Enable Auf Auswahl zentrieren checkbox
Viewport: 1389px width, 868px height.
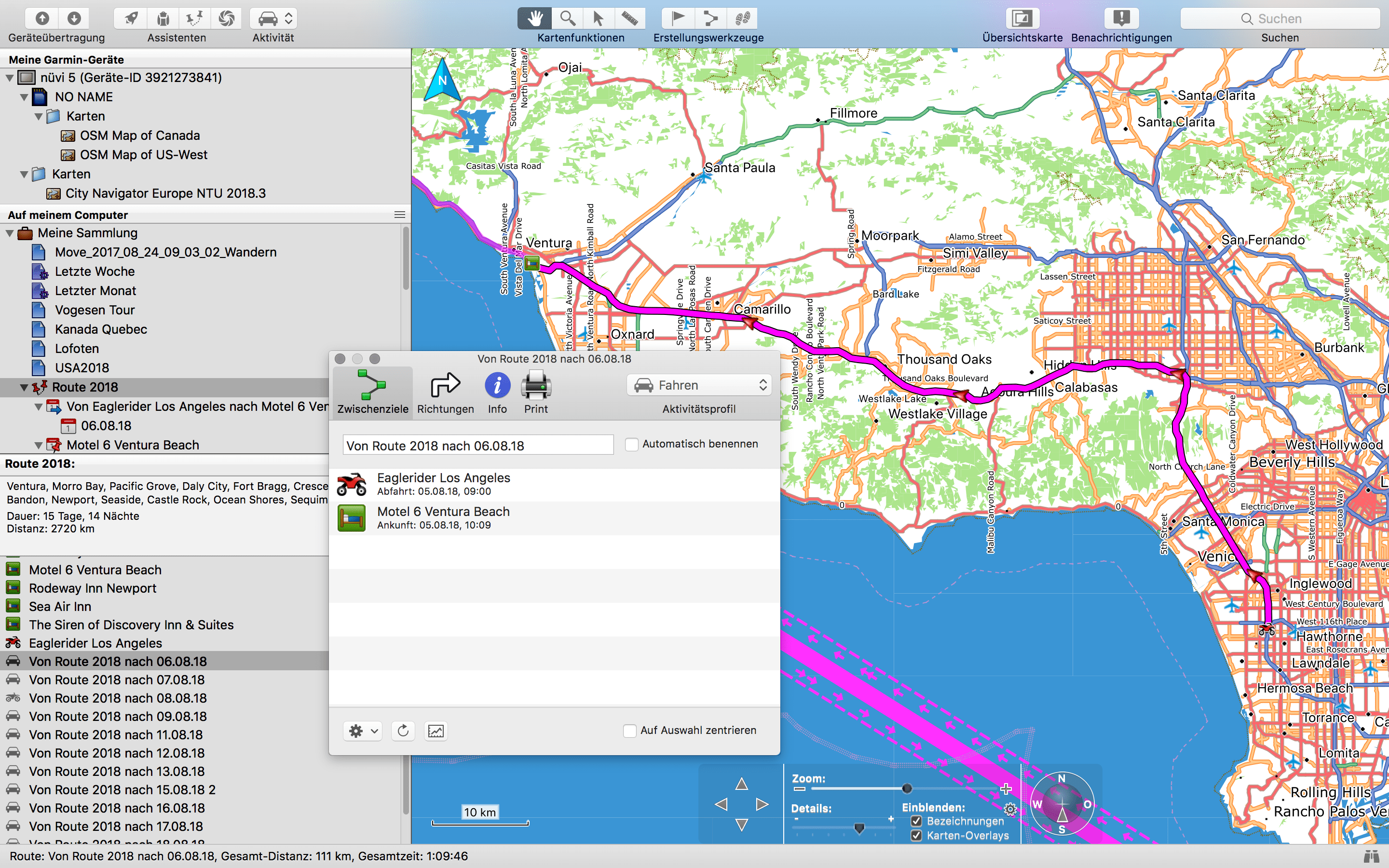(630, 731)
